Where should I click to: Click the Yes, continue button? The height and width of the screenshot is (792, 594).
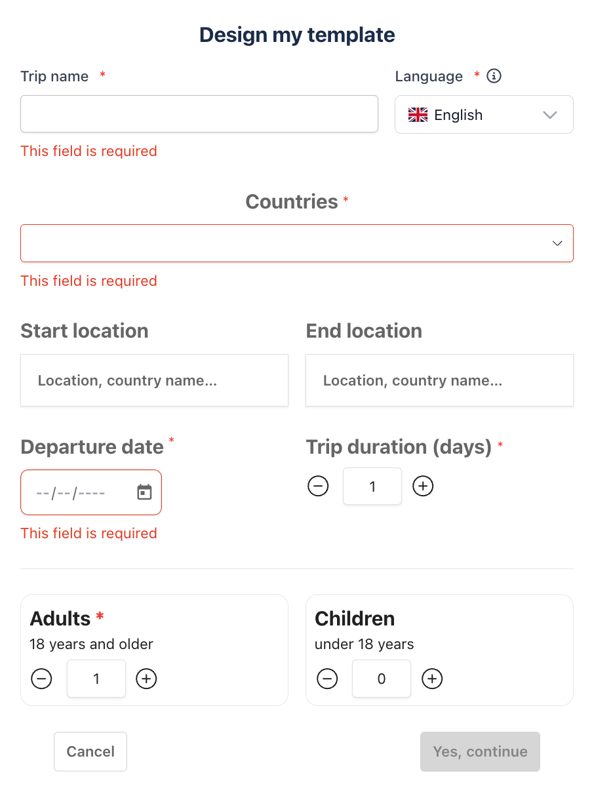tap(480, 752)
